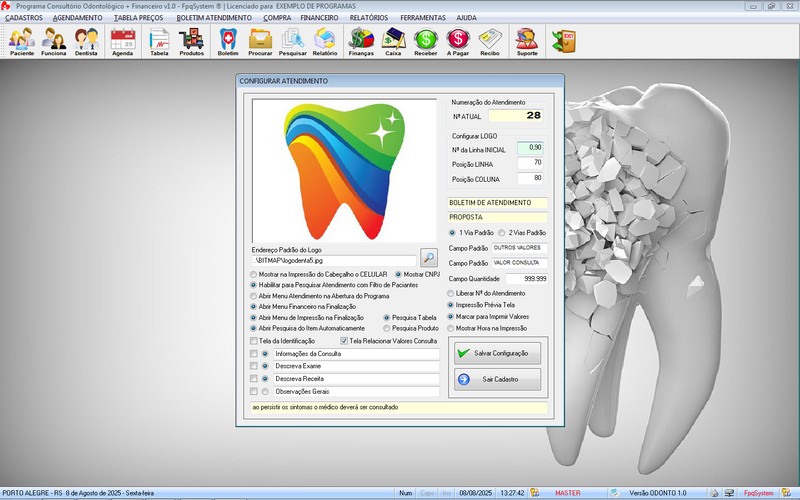Screen dimensions: 800x500
Task: Open the Paciente toolbar icon
Action: coord(22,41)
